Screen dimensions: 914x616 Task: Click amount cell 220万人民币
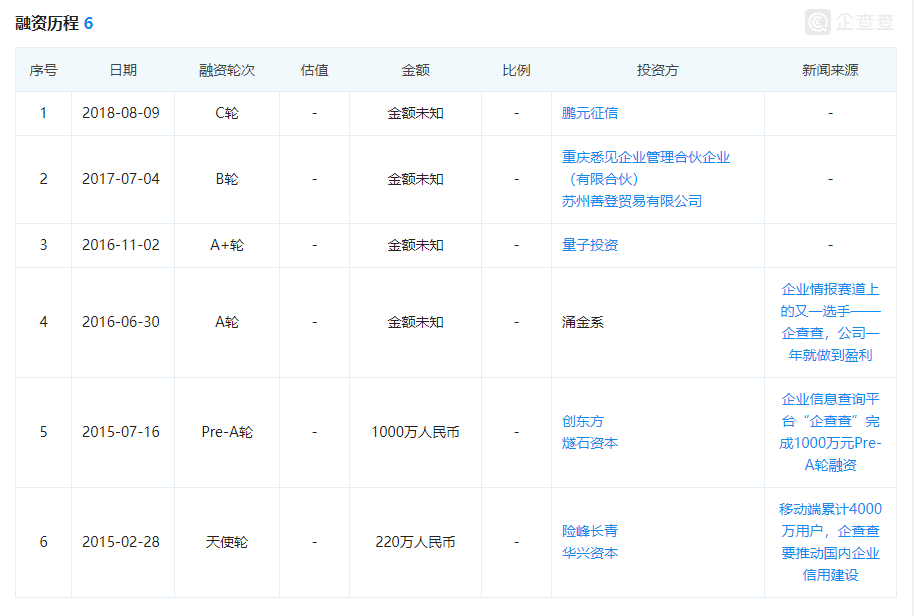pos(415,542)
